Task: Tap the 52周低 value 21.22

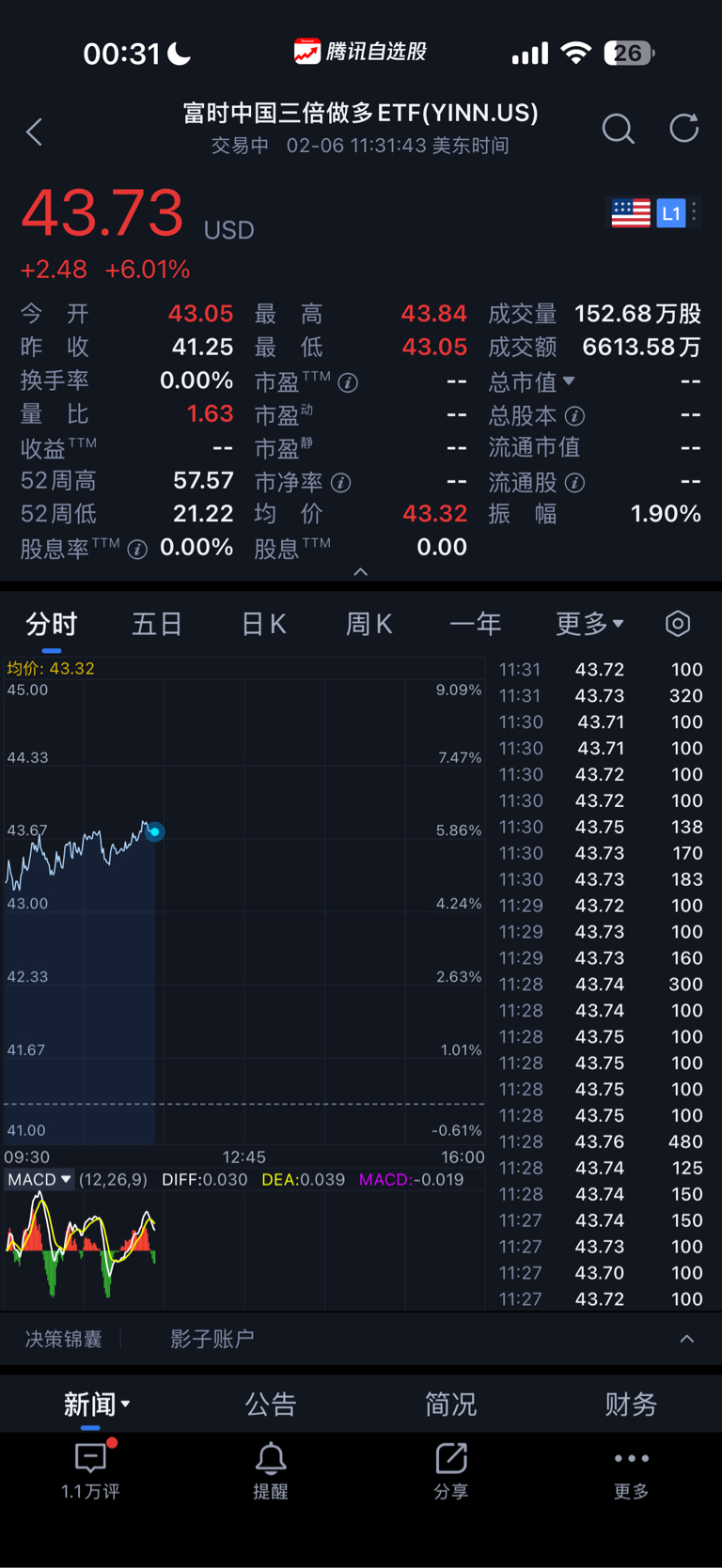Action: pos(203,514)
